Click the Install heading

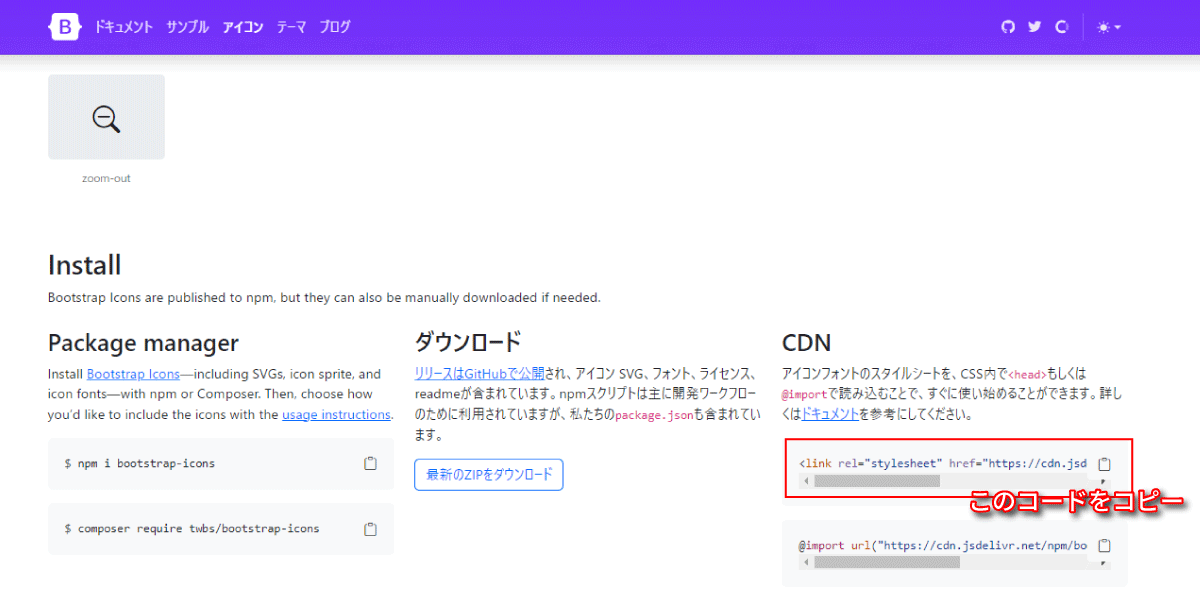(85, 265)
